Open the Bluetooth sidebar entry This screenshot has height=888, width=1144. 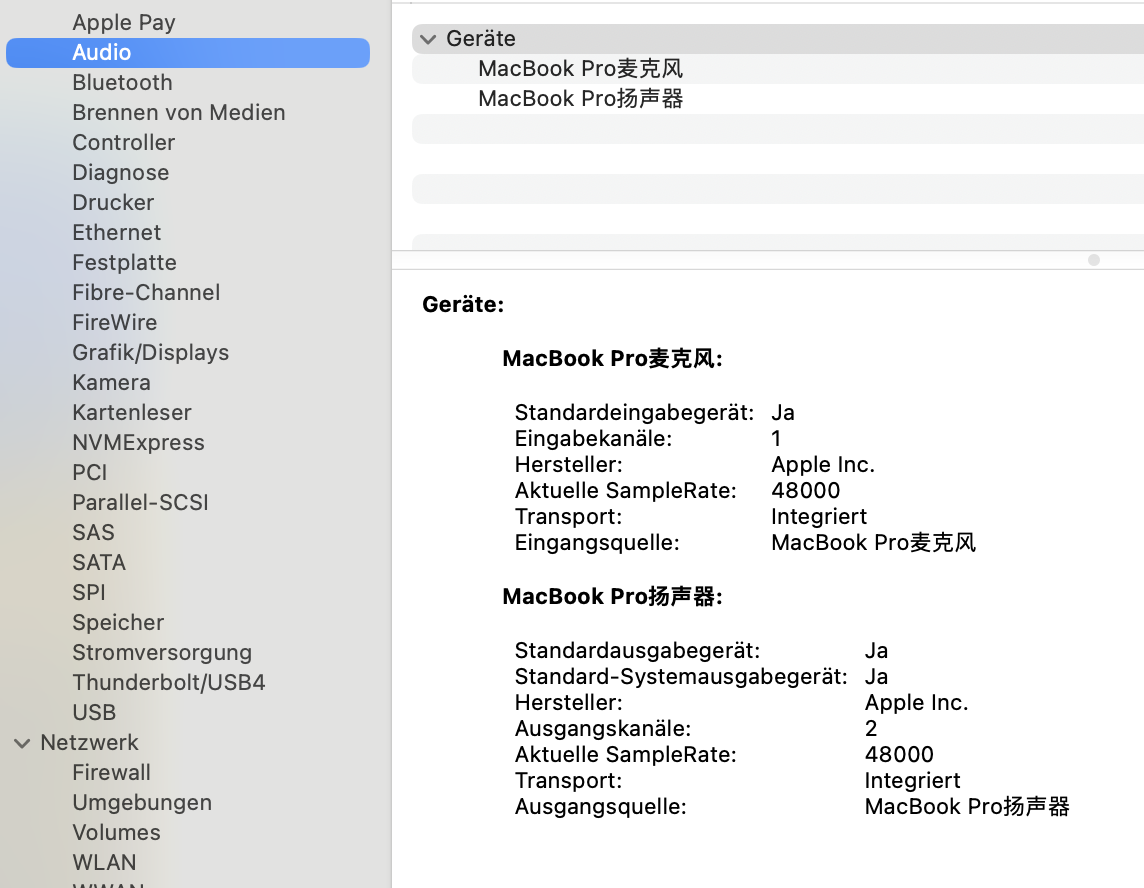(x=123, y=82)
